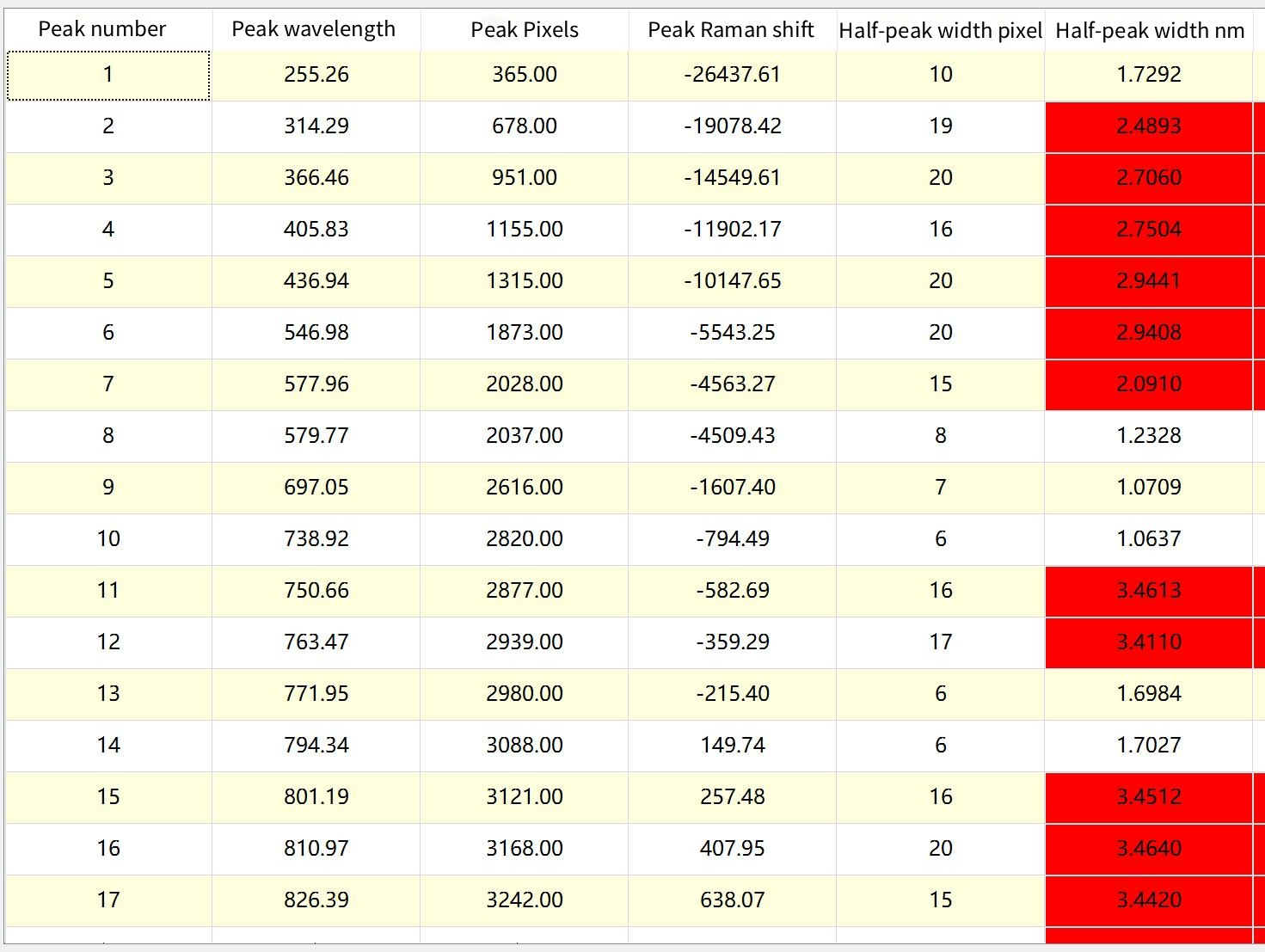Select the focused peak number 1 cell
Screen dimensions: 1265x952
108,75
